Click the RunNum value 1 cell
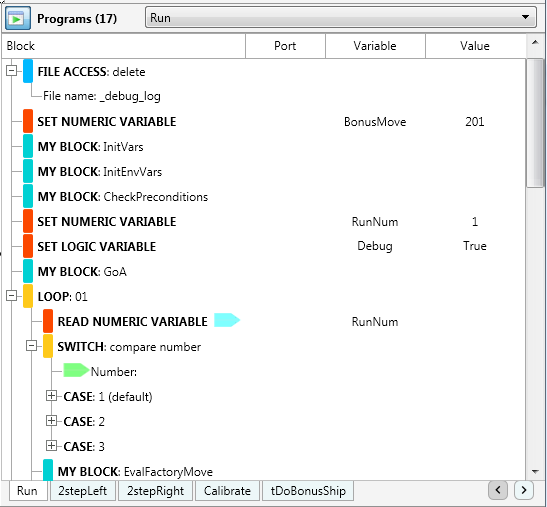Image resolution: width=547 pixels, height=507 pixels. (475, 222)
